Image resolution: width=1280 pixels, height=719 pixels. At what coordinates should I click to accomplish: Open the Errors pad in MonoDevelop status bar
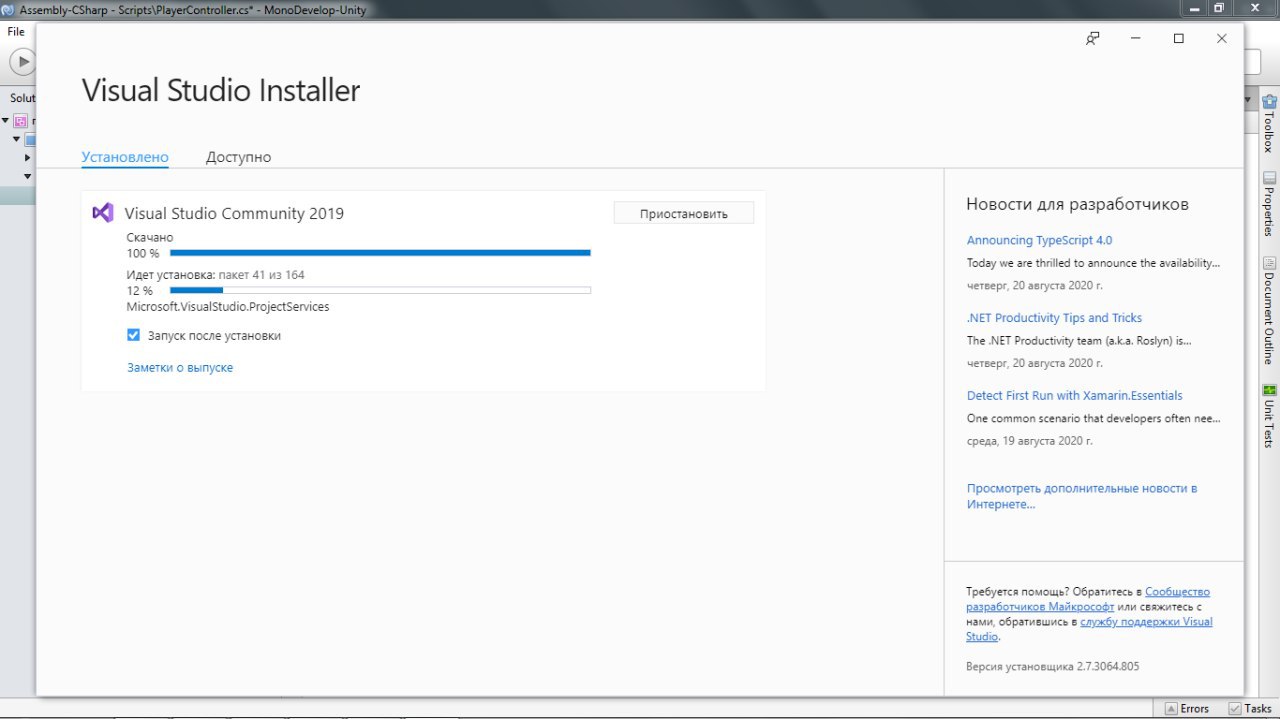(x=1187, y=708)
